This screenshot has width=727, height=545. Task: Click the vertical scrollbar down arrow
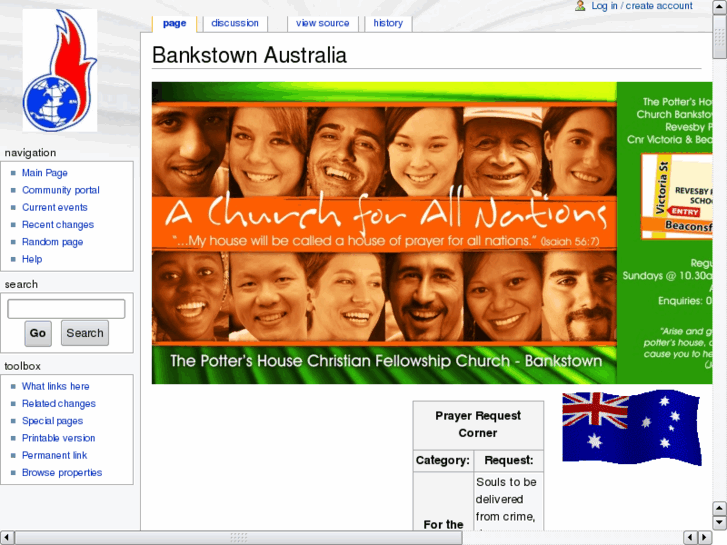pos(720,522)
